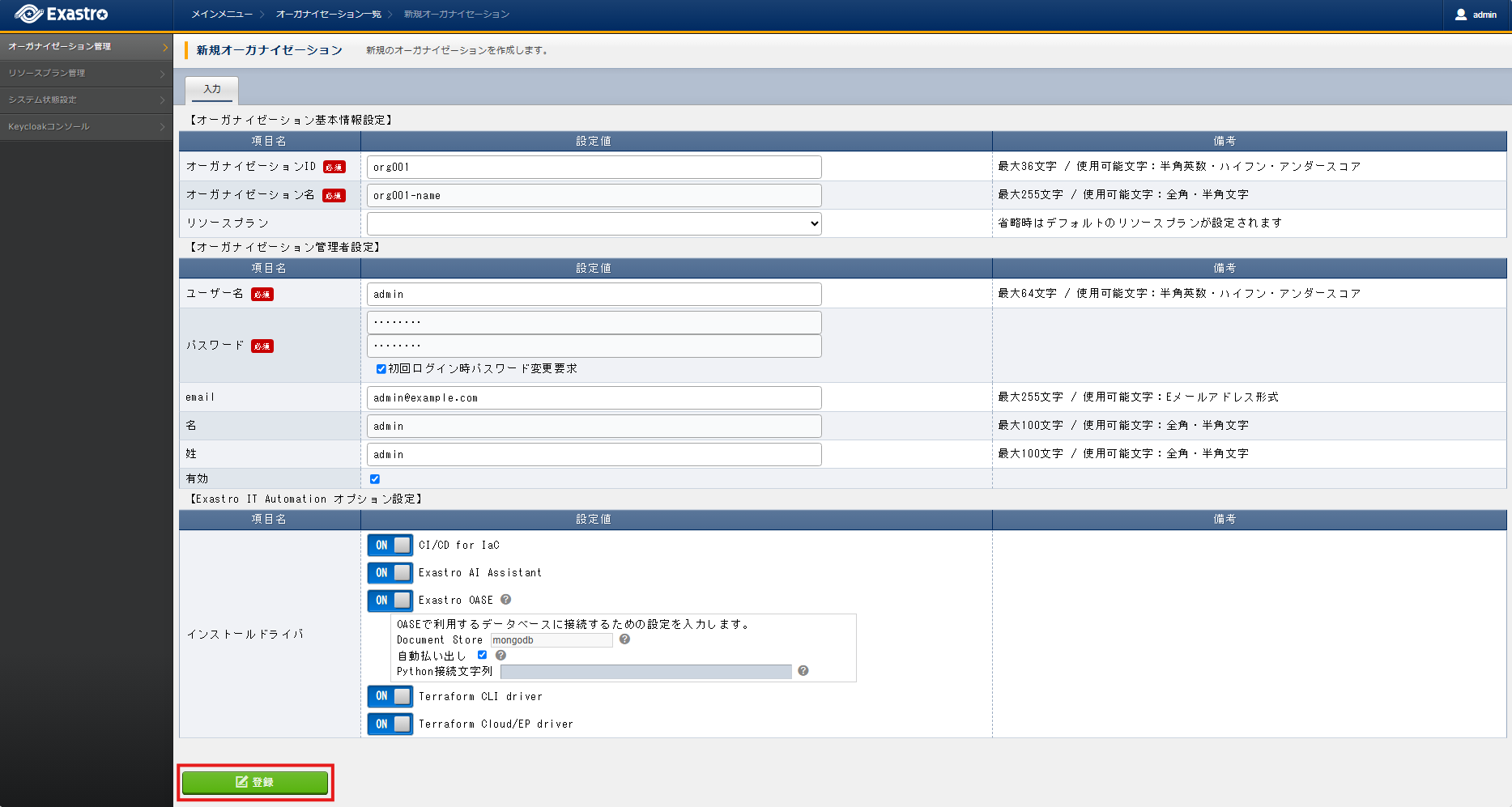Expand the リソースプラン管理 sidebar menu
Image resolution: width=1512 pixels, height=807 pixels.
(x=87, y=74)
